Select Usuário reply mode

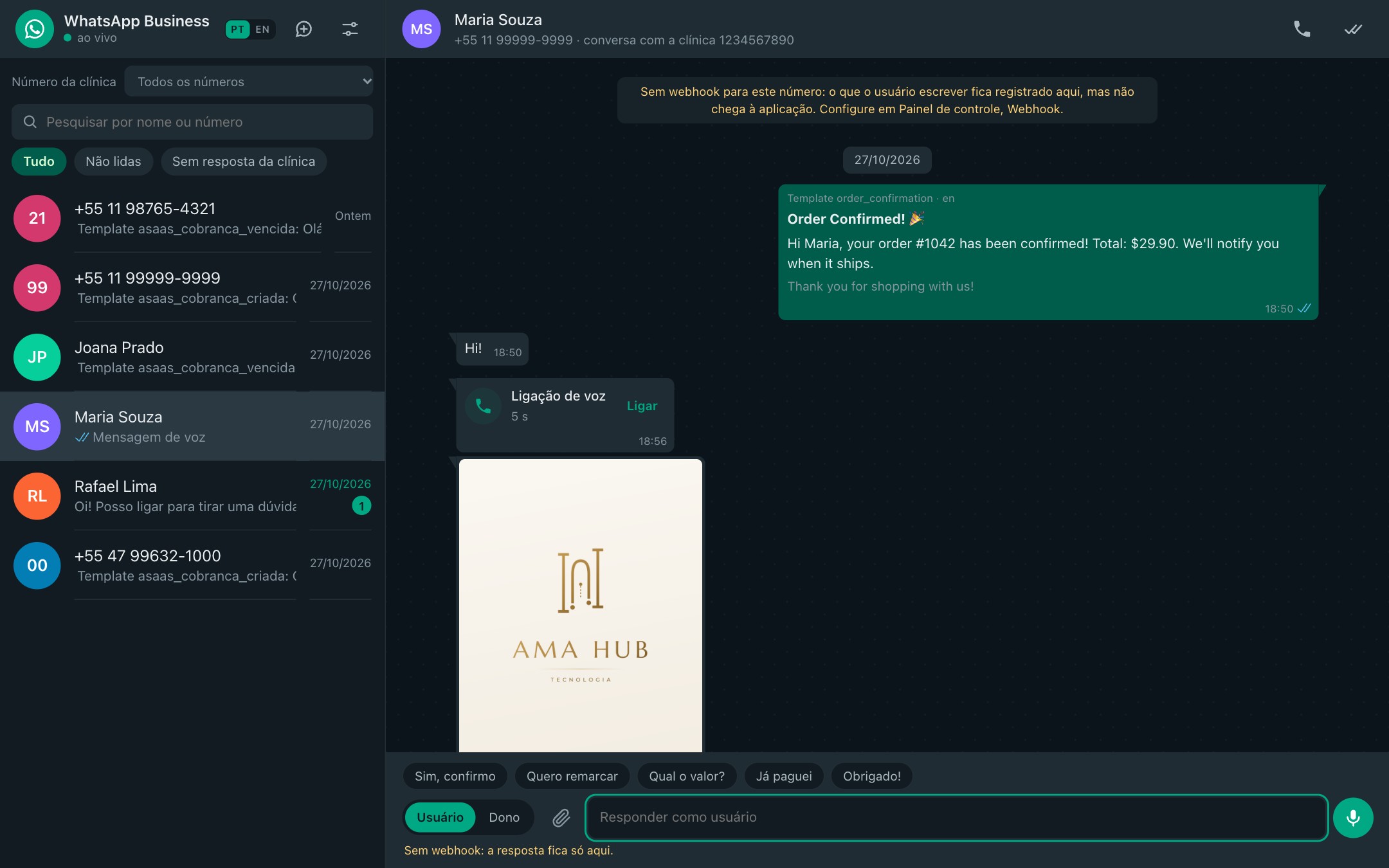[440, 817]
